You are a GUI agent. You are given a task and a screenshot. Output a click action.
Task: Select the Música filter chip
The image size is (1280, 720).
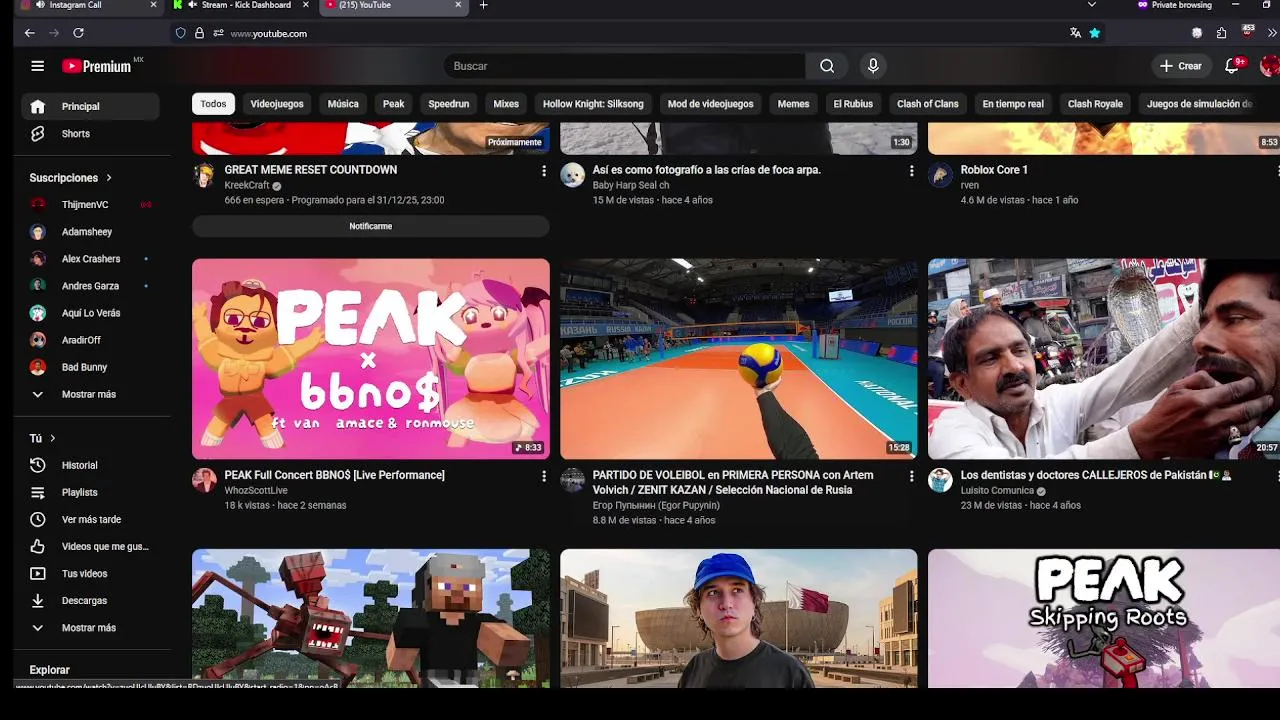pyautogui.click(x=343, y=104)
